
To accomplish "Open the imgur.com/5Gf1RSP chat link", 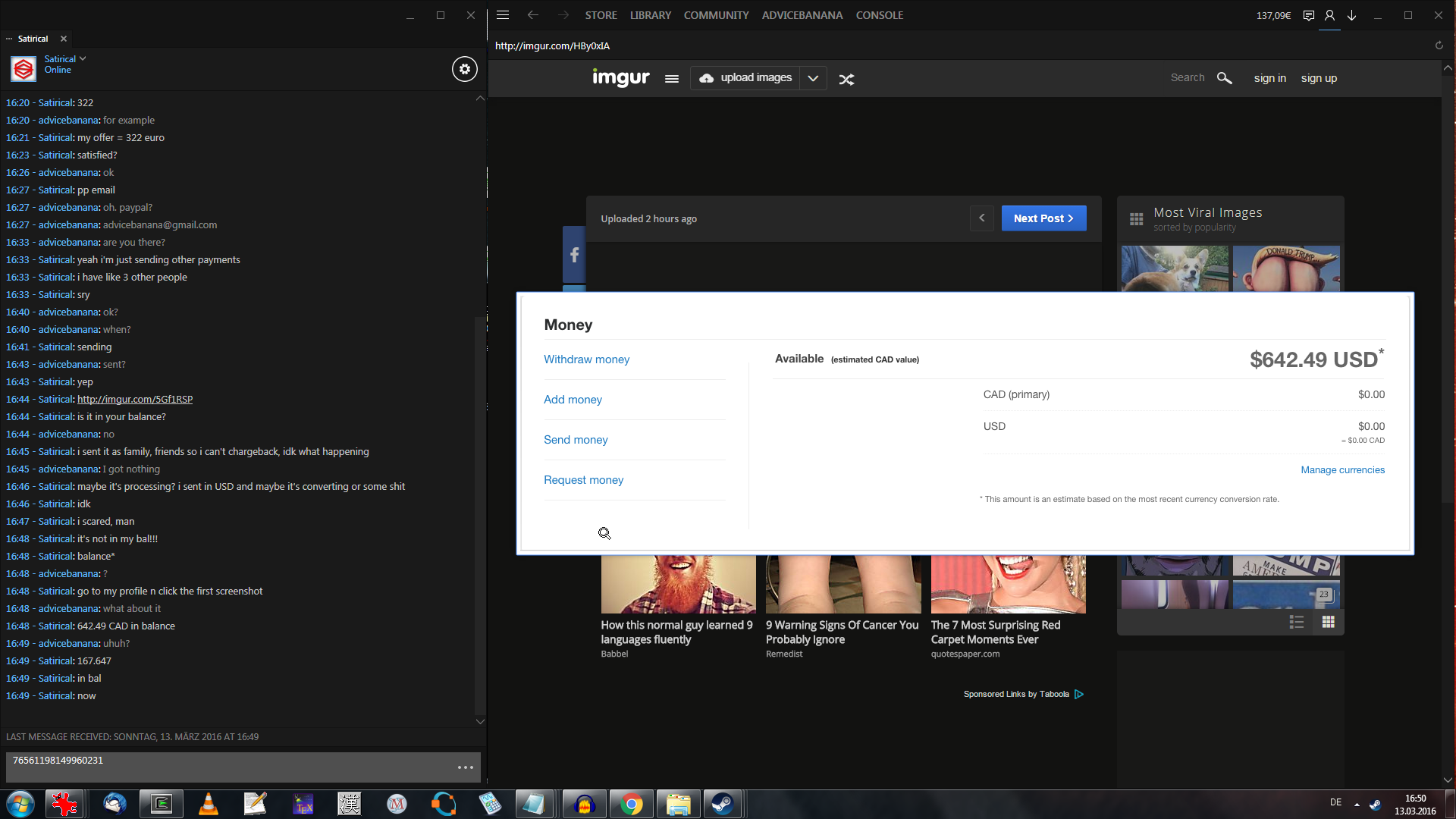I will 135,399.
